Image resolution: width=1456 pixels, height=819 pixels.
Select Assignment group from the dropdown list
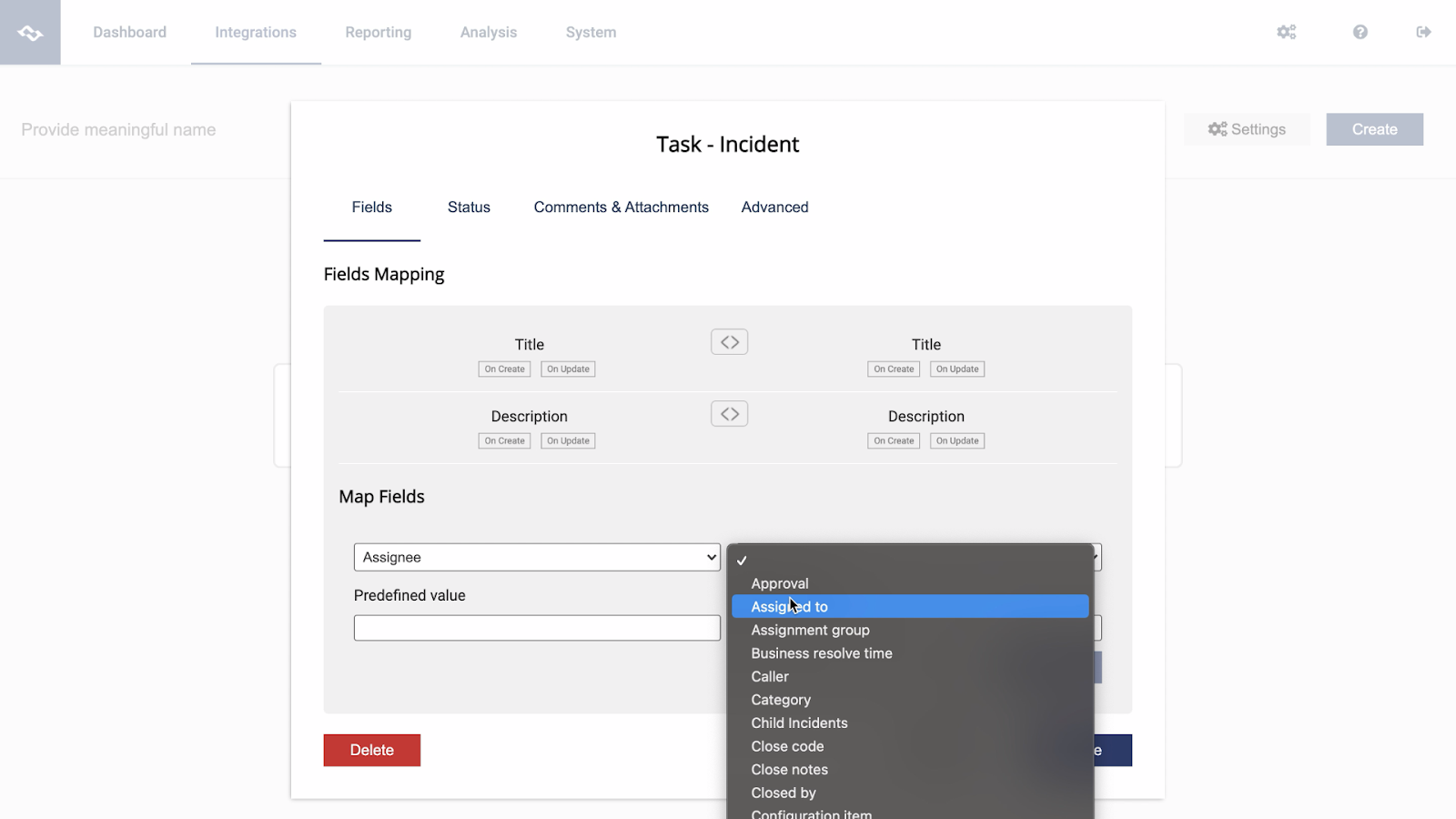pos(810,630)
